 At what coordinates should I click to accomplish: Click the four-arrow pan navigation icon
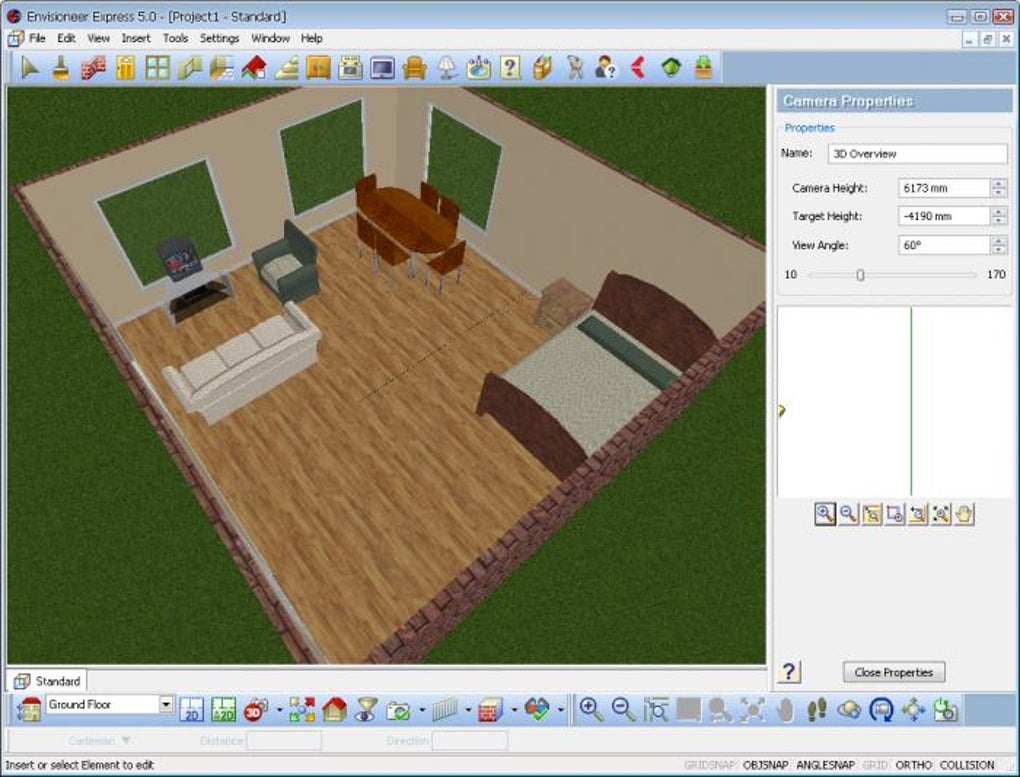click(913, 709)
